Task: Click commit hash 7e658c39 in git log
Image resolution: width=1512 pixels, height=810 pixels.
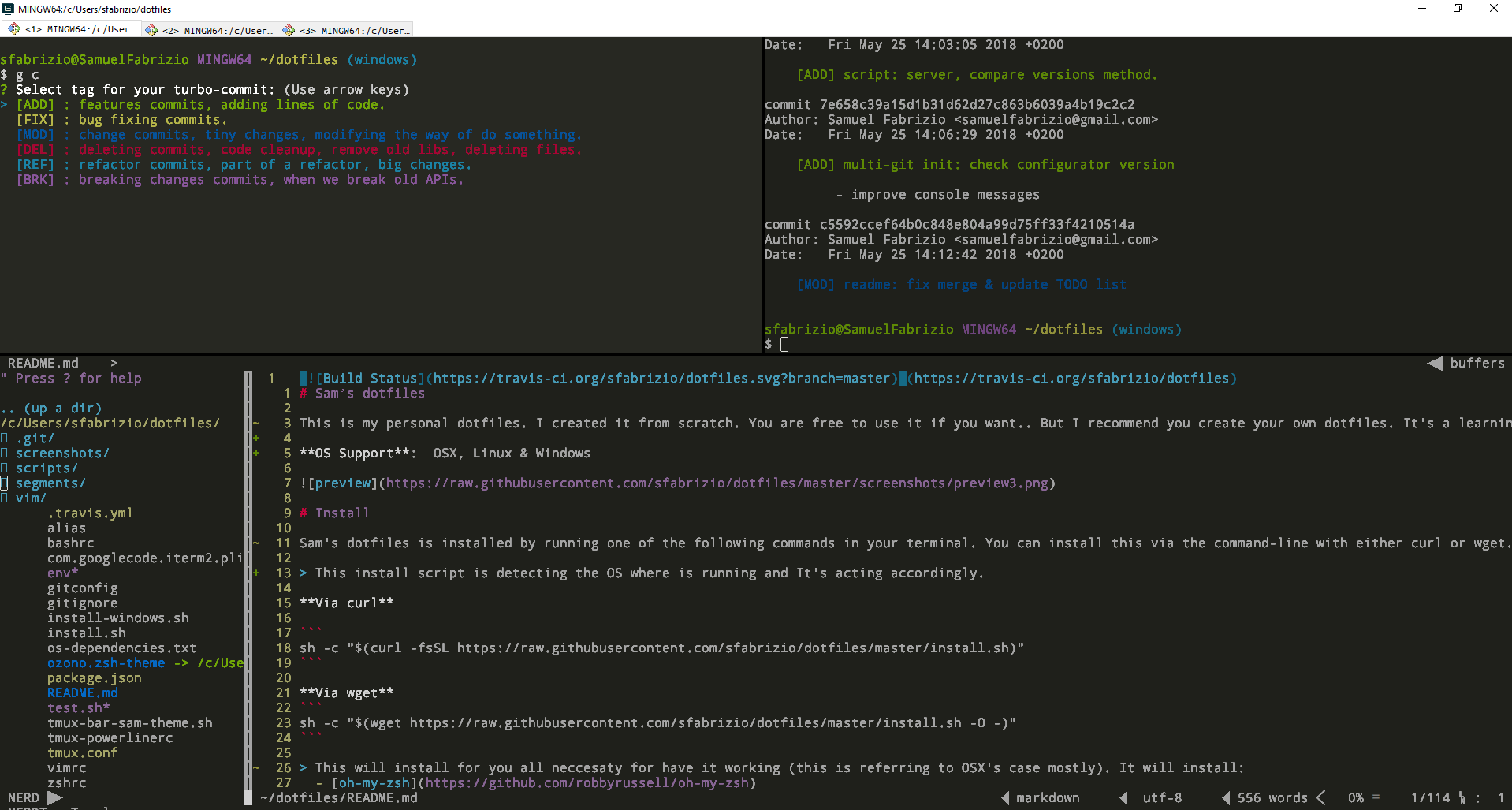Action: click(977, 105)
